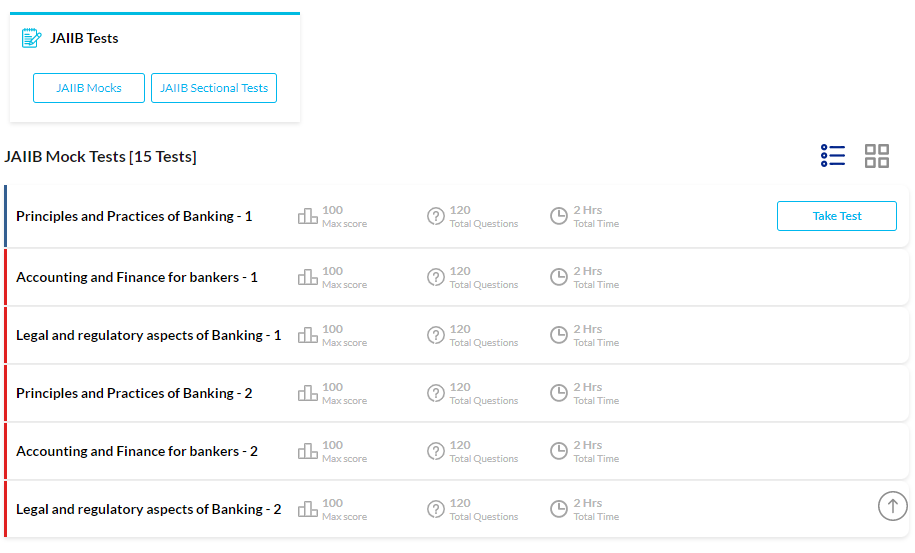Click question-mark icon for Principles of Banking - 1
915x553 pixels.
436,216
